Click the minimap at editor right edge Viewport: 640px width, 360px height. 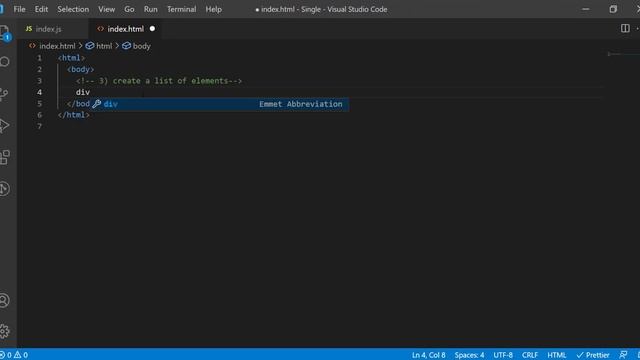pos(622,54)
